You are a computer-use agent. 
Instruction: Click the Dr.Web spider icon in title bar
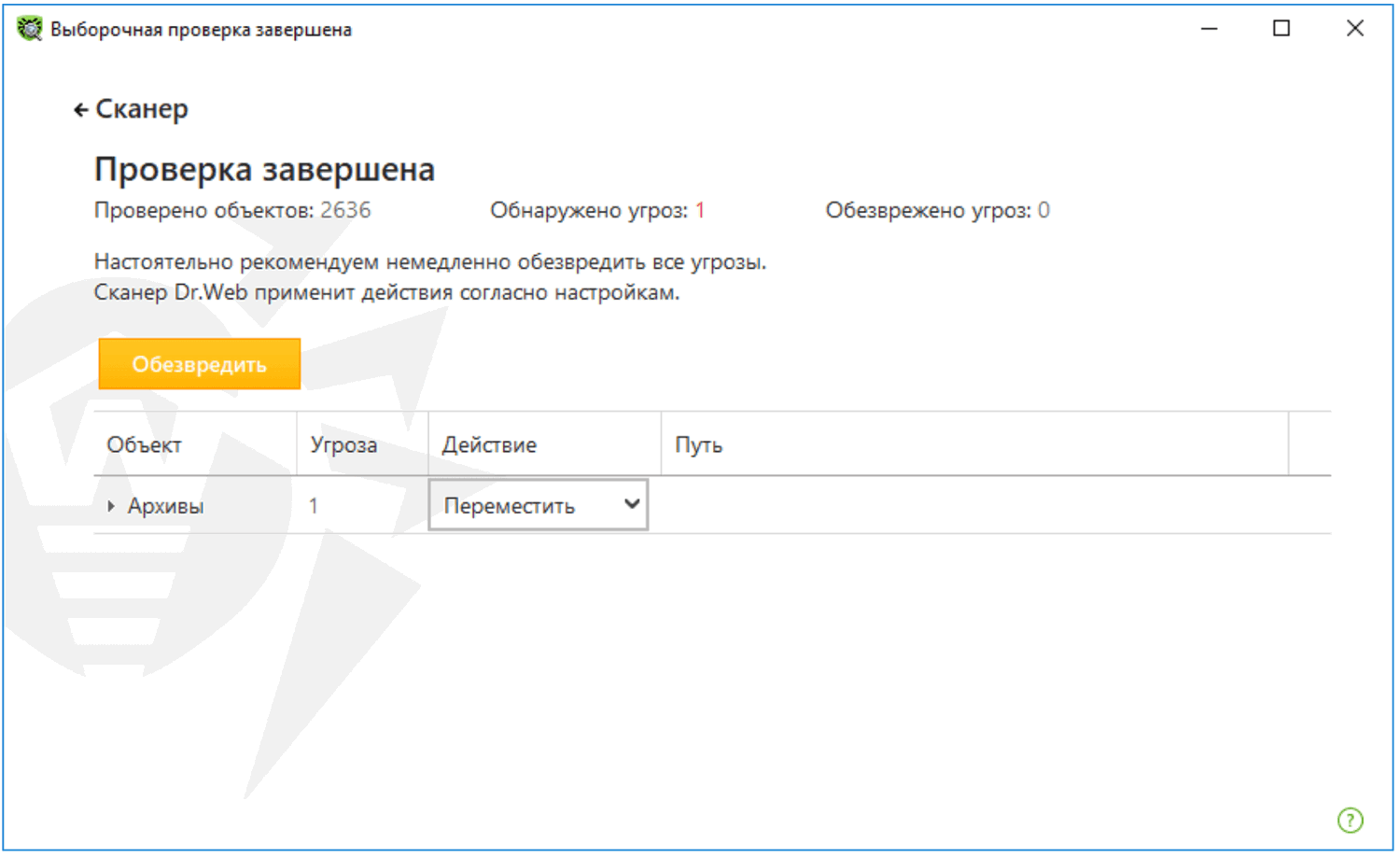click(x=30, y=29)
